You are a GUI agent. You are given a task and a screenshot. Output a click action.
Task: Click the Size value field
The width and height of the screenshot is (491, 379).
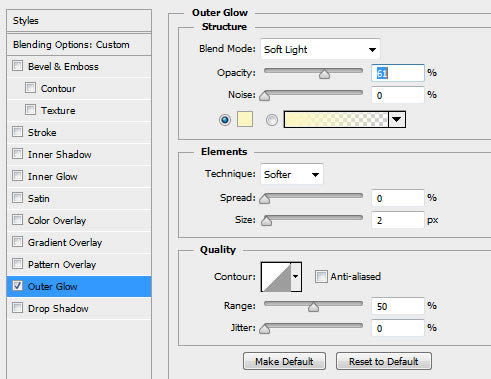click(x=398, y=220)
